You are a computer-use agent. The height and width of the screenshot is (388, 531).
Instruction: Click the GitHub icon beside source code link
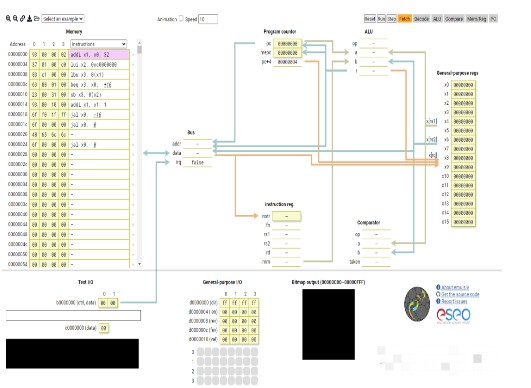pos(438,294)
